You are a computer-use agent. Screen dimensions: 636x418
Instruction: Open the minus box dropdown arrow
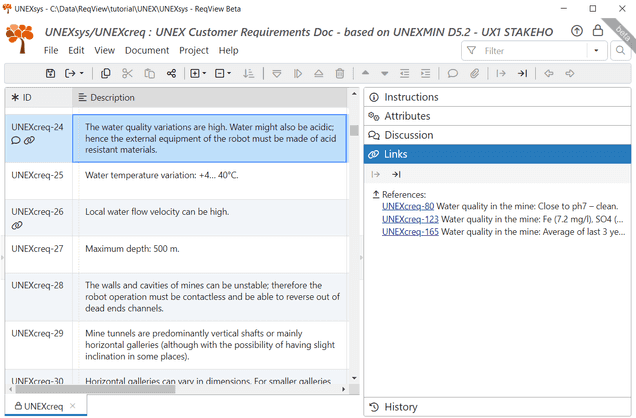pyautogui.click(x=229, y=73)
